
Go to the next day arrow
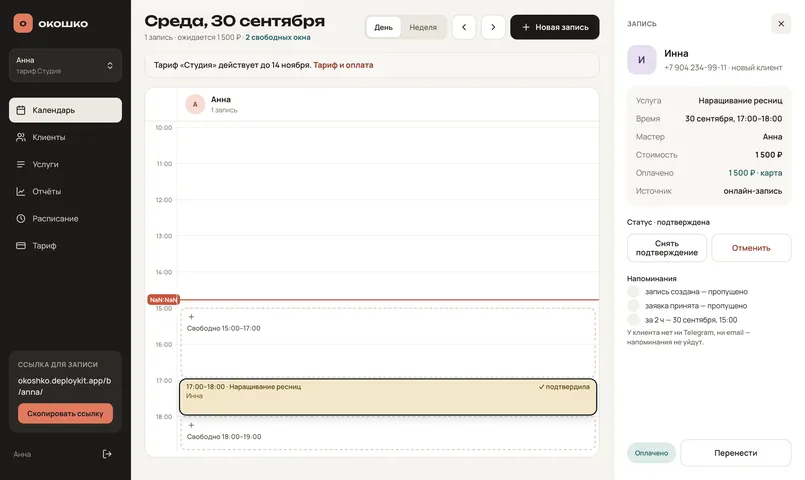pyautogui.click(x=493, y=27)
